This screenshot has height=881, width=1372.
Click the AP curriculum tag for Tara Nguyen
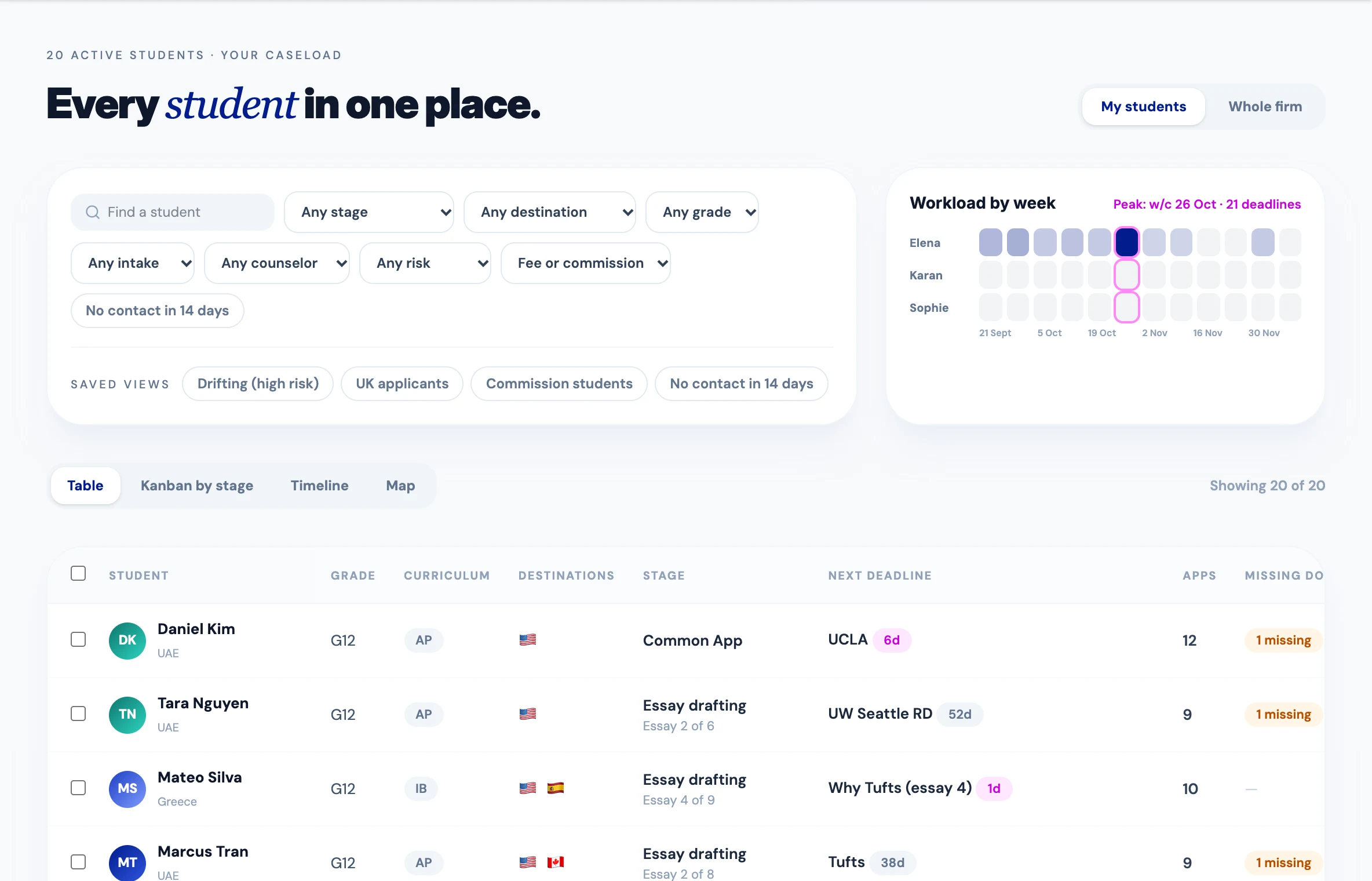(424, 714)
